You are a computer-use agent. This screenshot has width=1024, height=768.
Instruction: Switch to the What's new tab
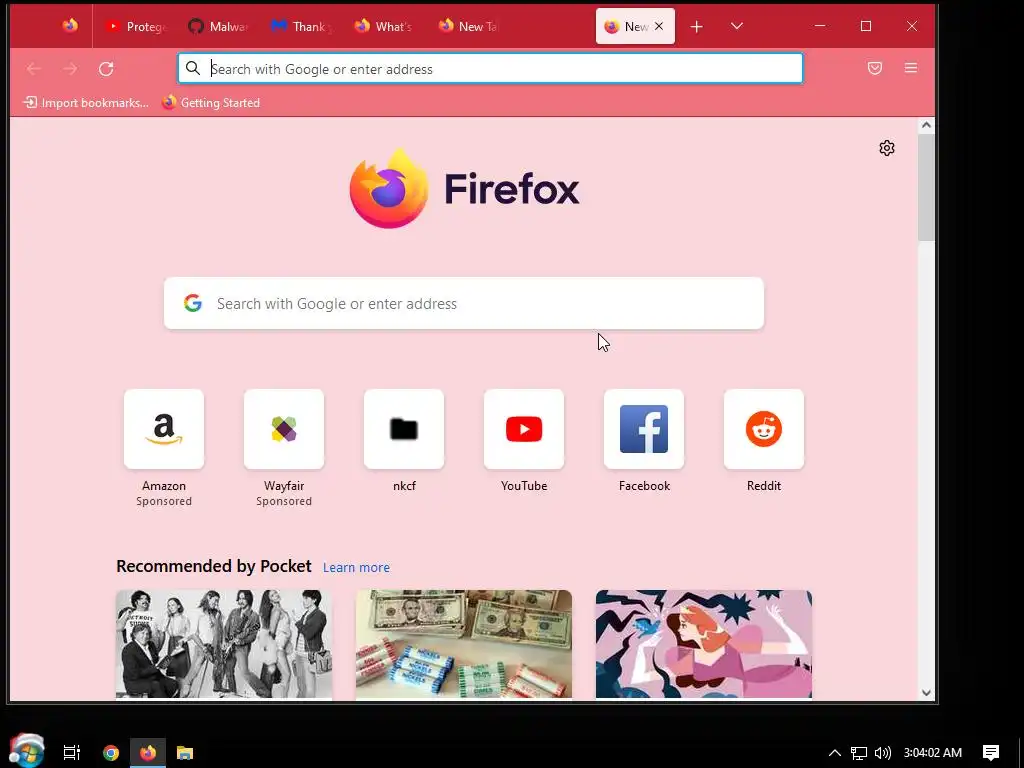click(384, 27)
